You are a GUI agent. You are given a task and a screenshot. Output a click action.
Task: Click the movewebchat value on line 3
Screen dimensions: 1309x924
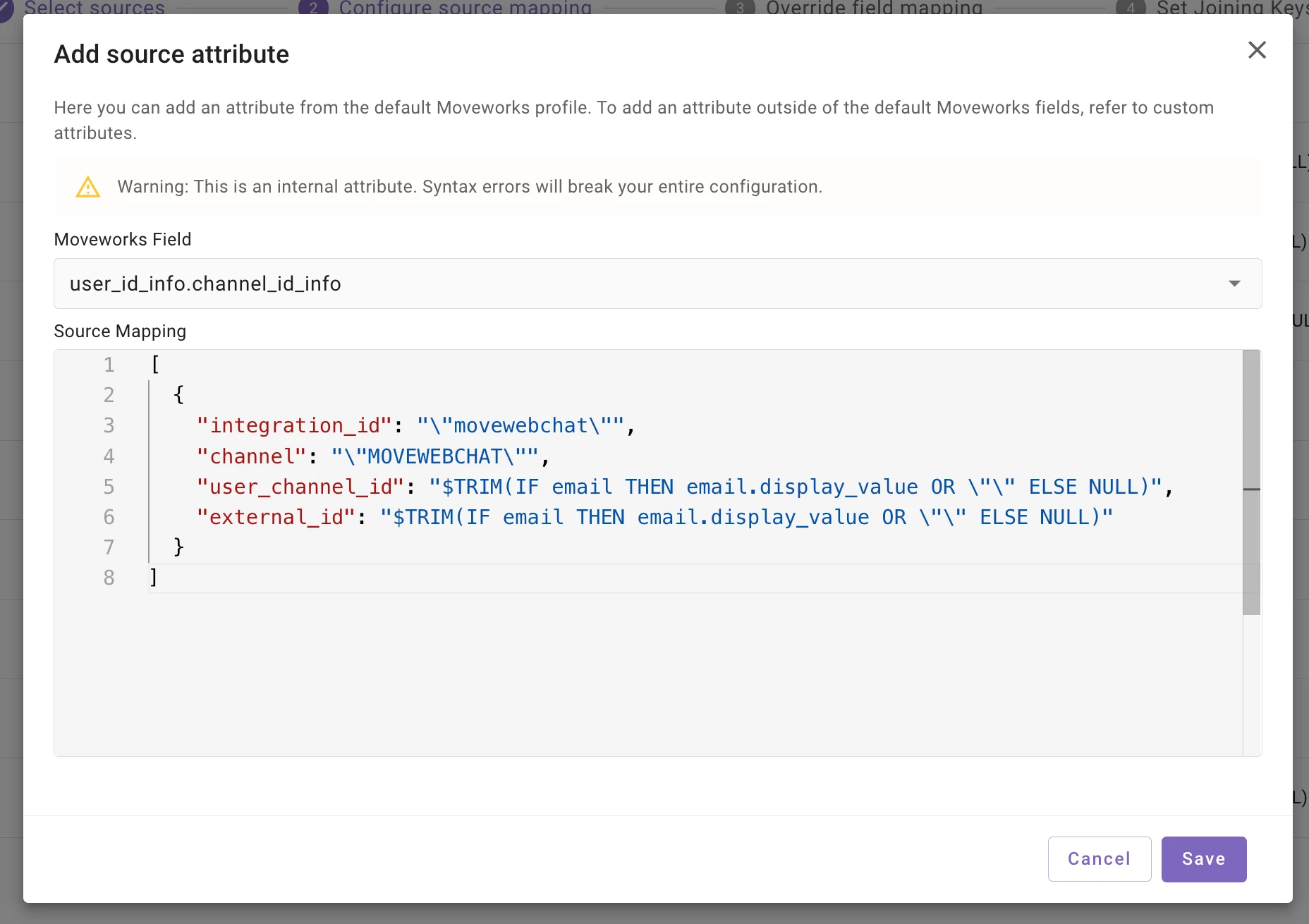pos(520,426)
